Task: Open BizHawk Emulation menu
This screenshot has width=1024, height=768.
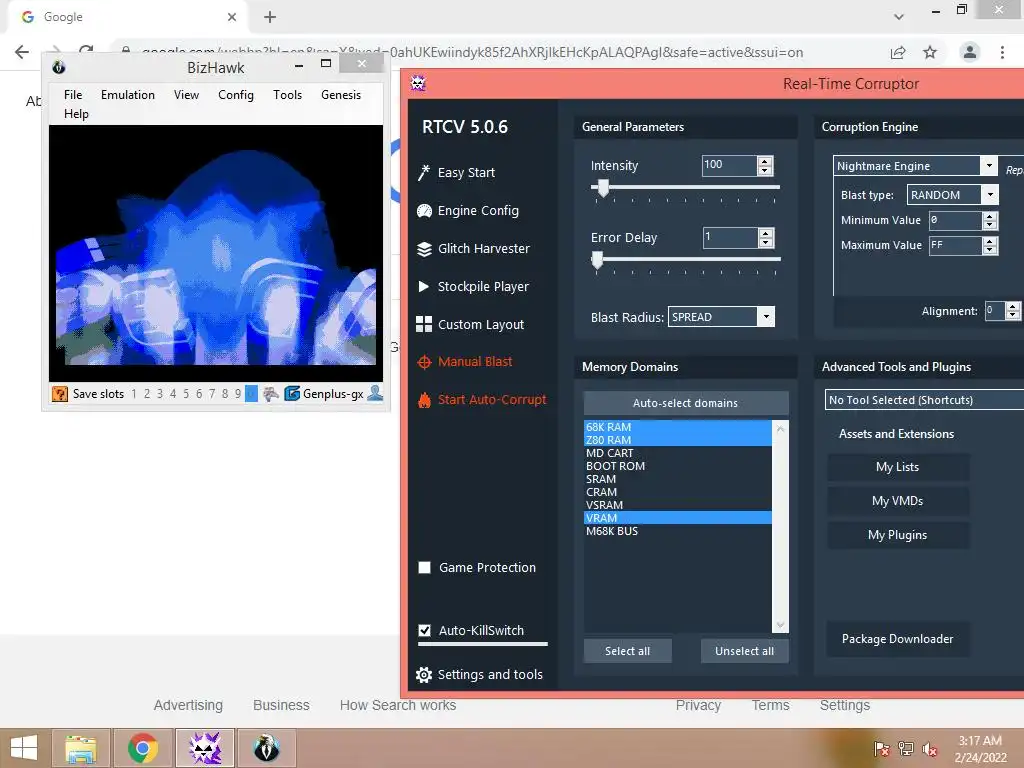Action: (x=128, y=95)
